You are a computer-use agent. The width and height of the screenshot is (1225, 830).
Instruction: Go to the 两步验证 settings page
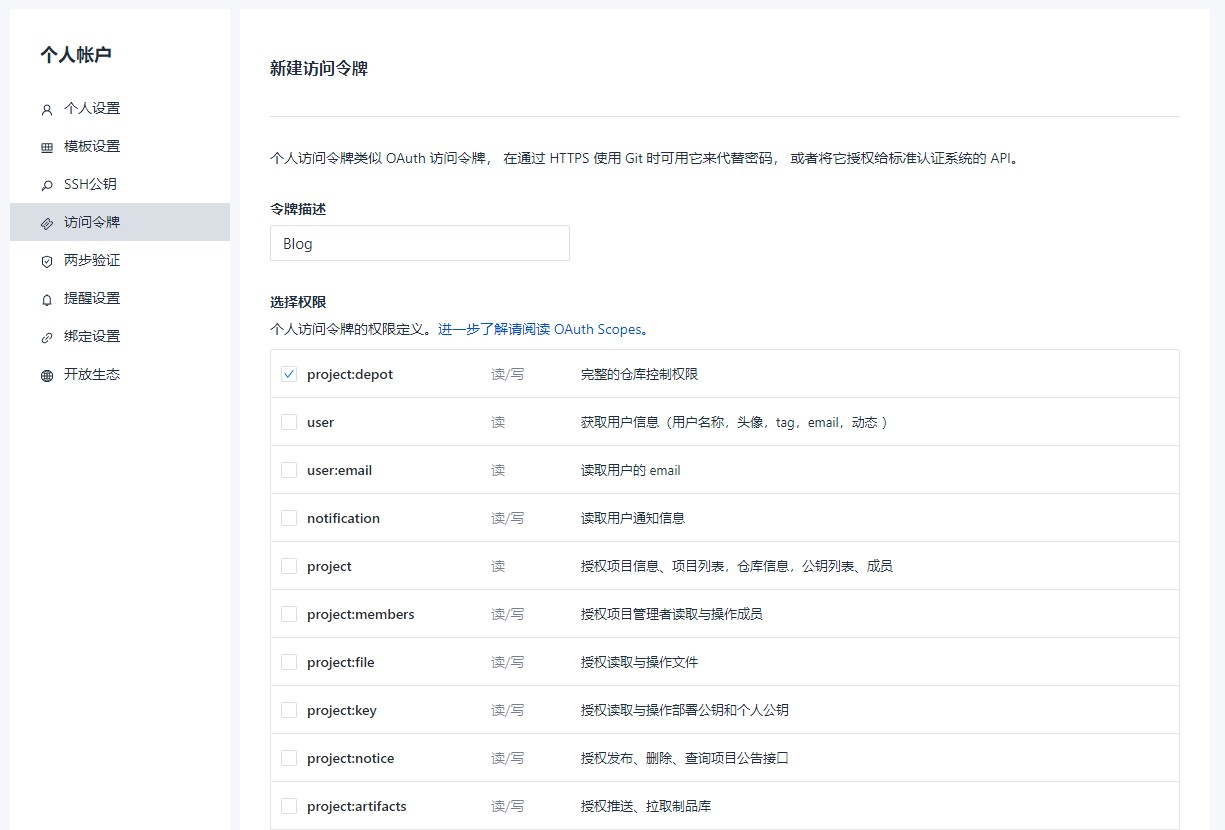coord(92,260)
